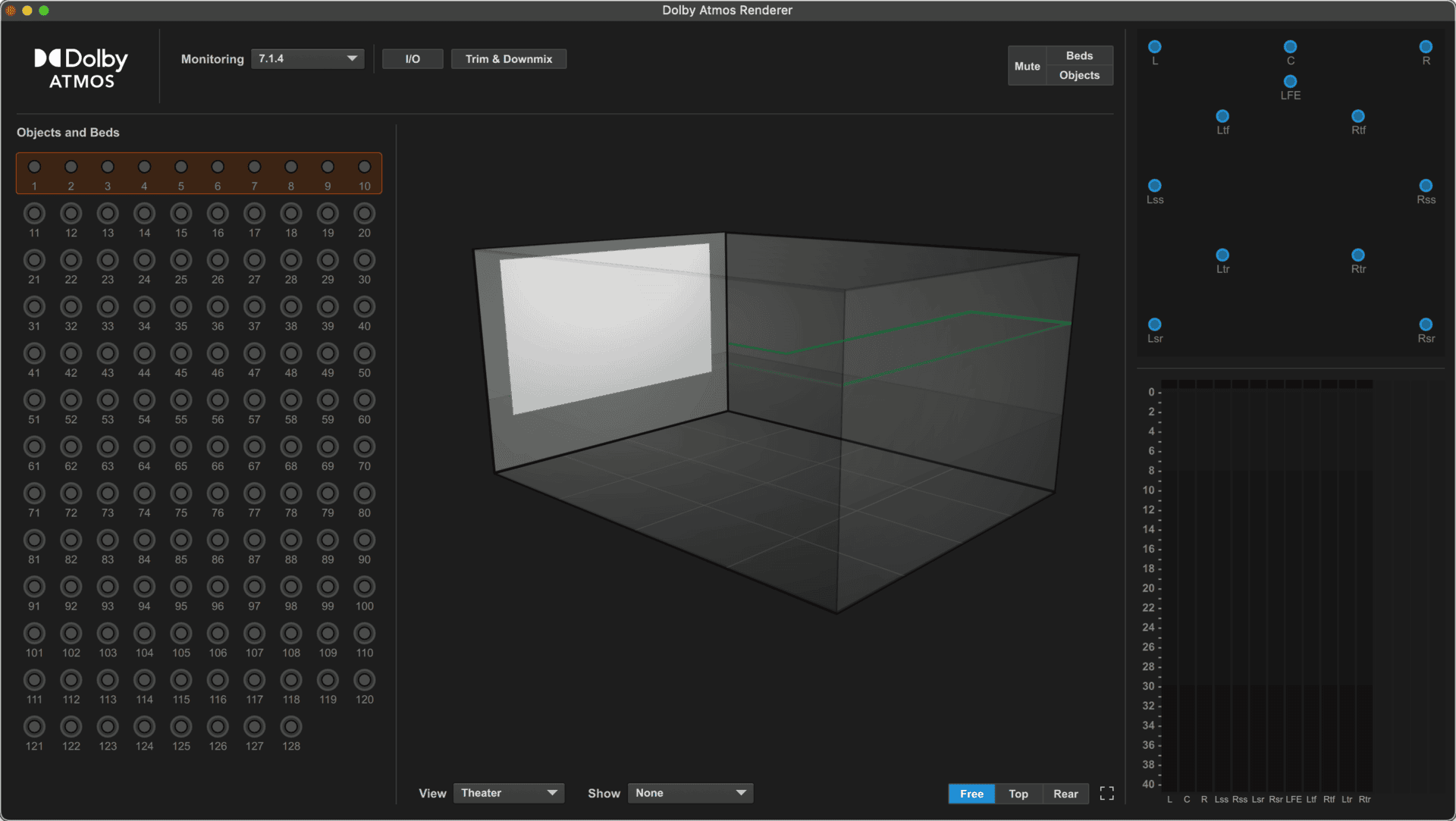The height and width of the screenshot is (821, 1456).
Task: Click the LFE speaker icon
Action: coord(1290,81)
